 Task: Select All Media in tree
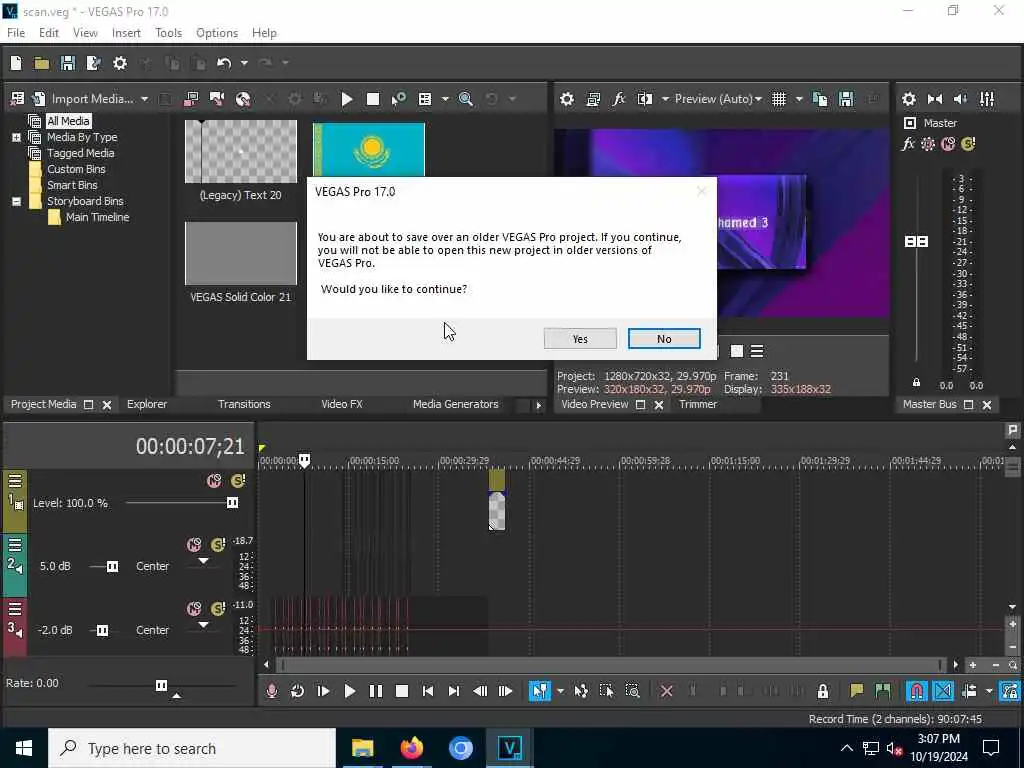[68, 121]
